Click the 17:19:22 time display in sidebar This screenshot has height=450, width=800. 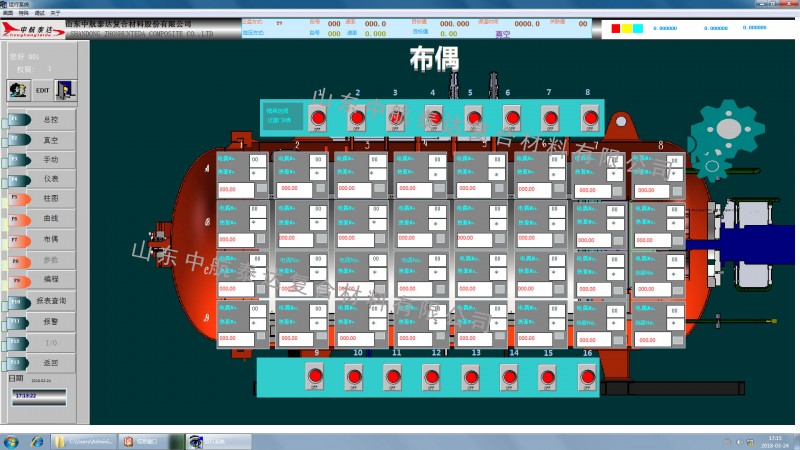pos(39,397)
